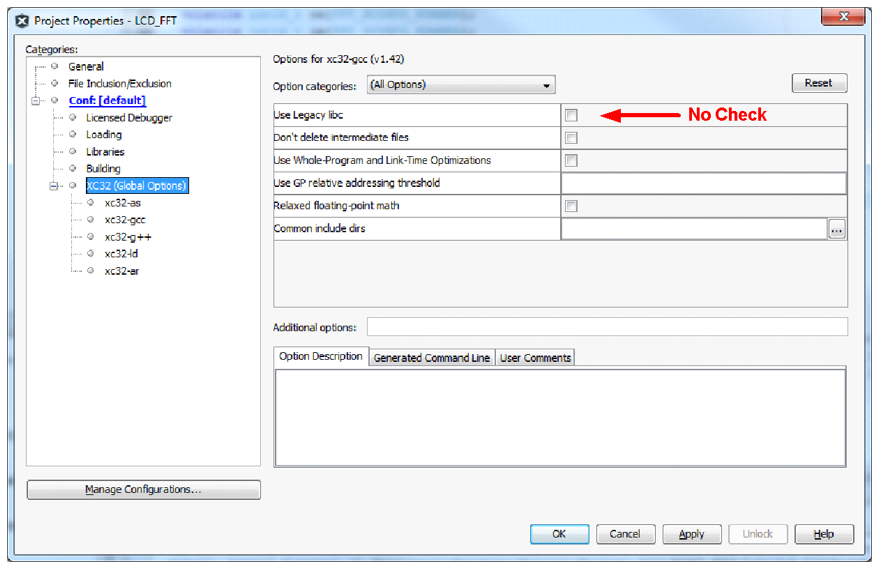Screen dimensions: 878x567
Task: Click the Relaxed floating-point math label
Action: coord(337,206)
